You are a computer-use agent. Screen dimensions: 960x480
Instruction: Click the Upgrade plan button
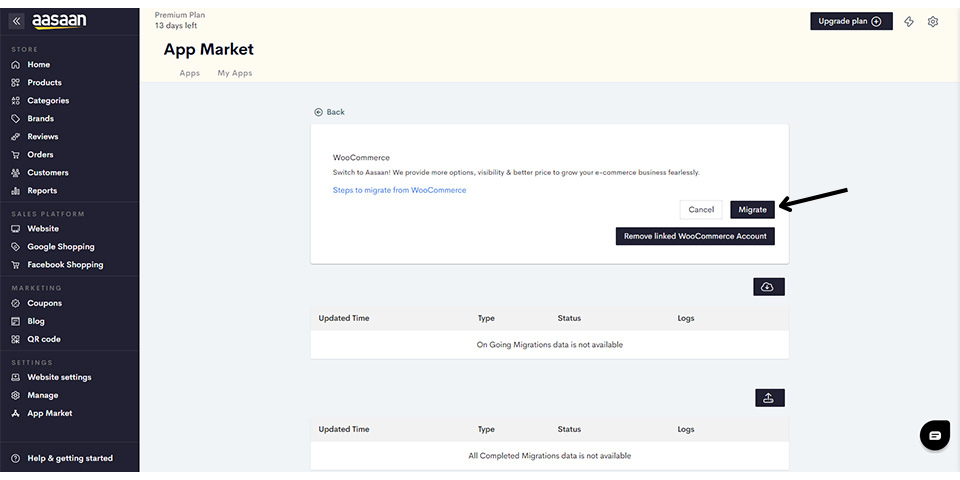[x=851, y=21]
